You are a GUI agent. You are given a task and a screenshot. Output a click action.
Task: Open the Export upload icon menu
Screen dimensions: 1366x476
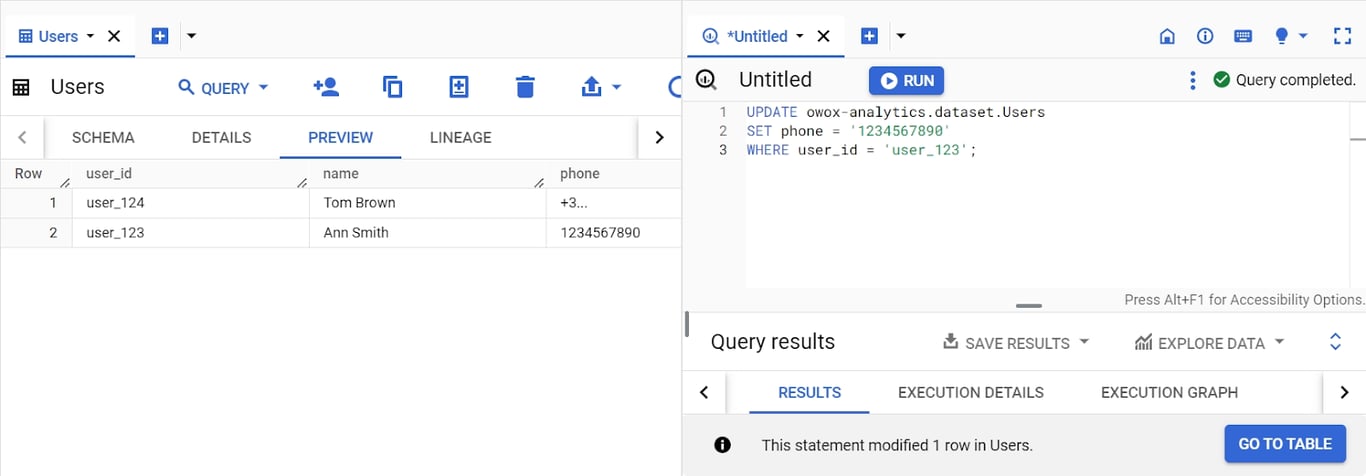tap(601, 87)
